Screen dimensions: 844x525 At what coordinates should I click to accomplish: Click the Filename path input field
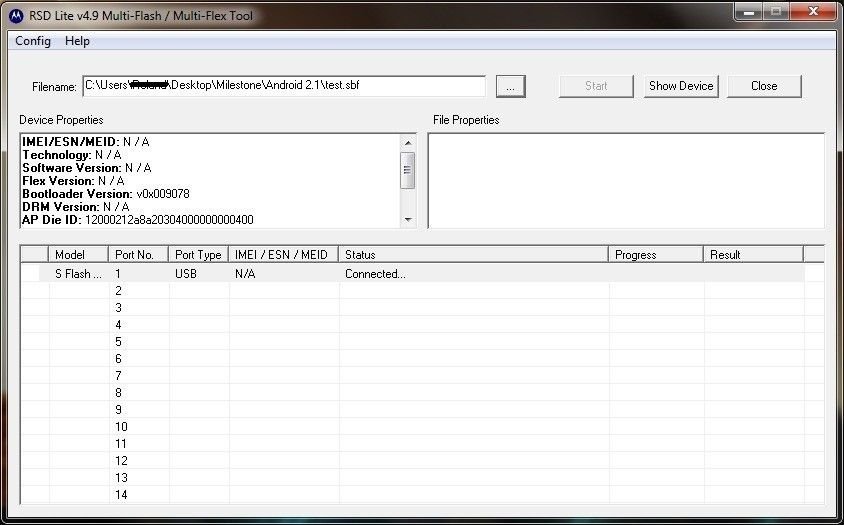pyautogui.click(x=284, y=86)
